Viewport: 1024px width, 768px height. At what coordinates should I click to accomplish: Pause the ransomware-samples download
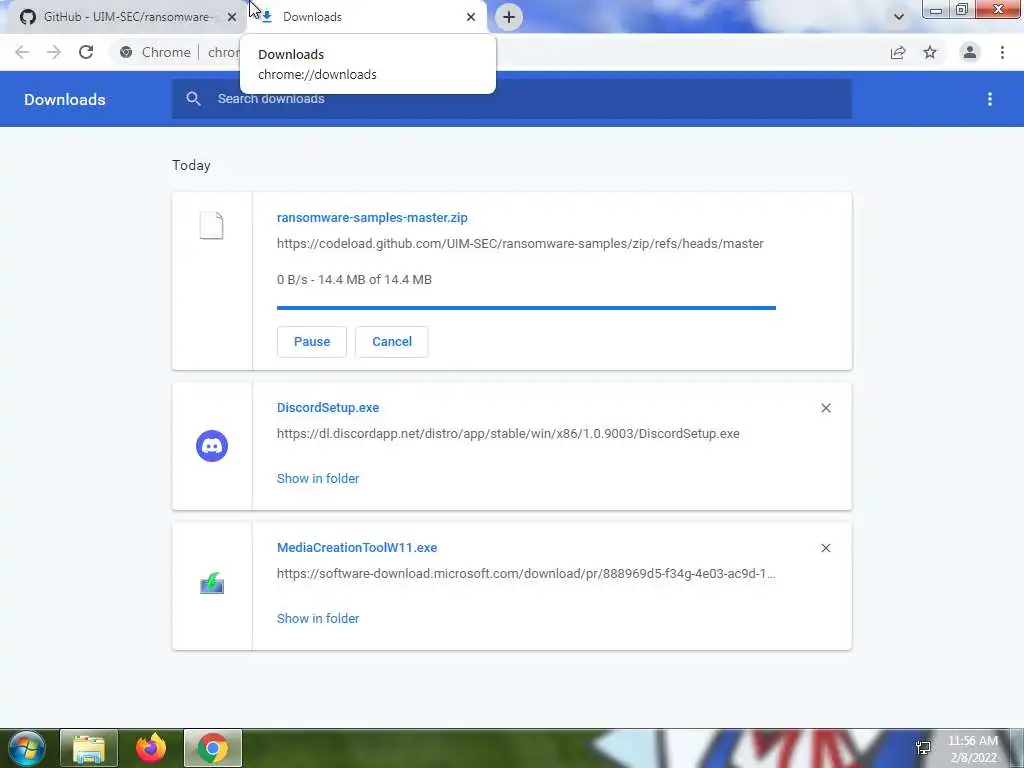[312, 342]
